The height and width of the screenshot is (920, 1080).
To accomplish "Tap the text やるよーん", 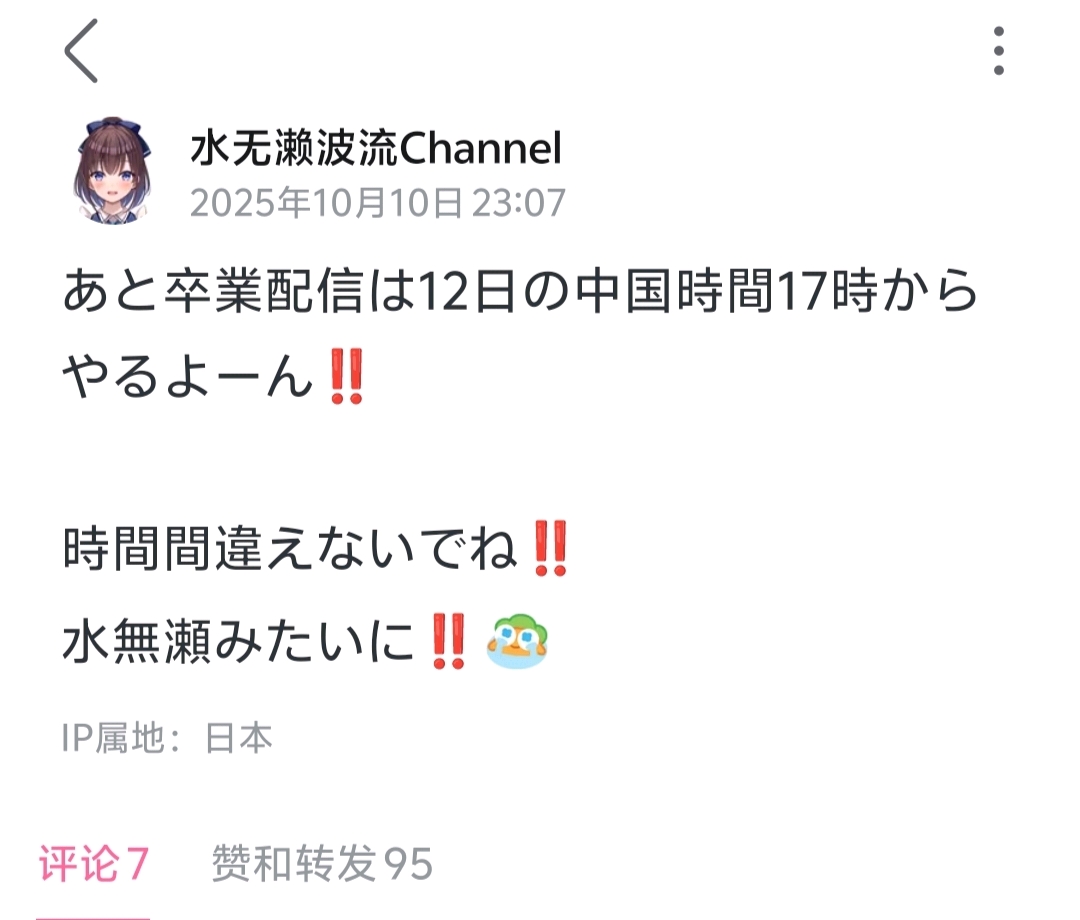I will (x=187, y=377).
